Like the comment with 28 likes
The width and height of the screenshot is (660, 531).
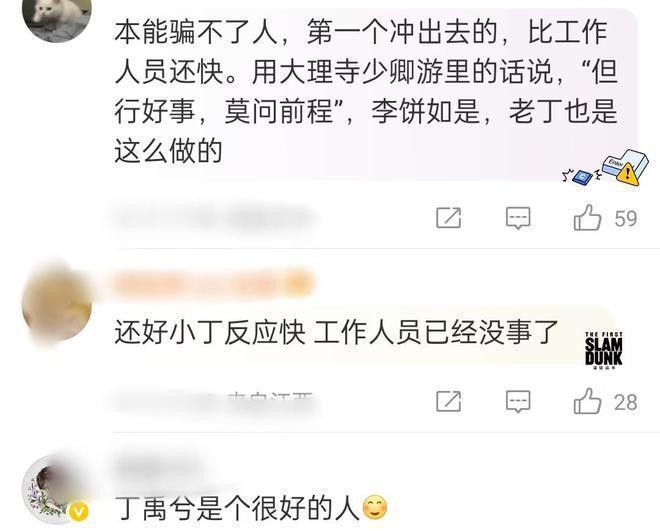(587, 401)
